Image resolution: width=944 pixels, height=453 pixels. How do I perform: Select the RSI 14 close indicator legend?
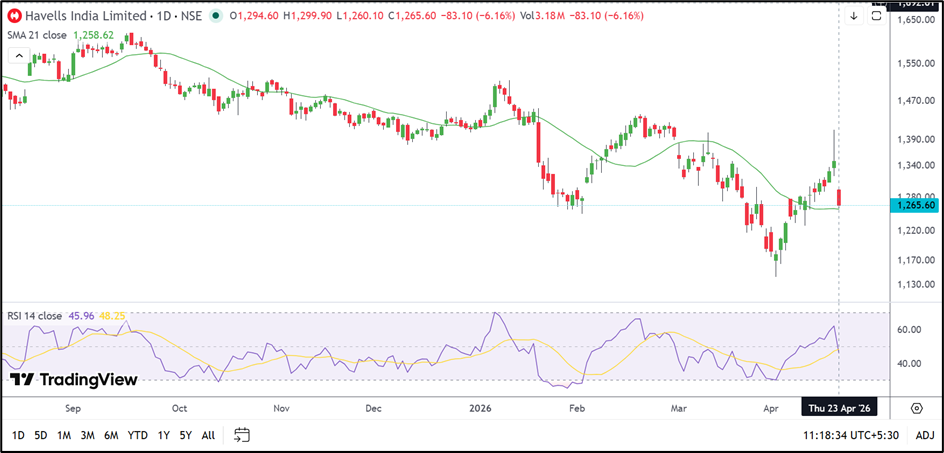pyautogui.click(x=34, y=315)
